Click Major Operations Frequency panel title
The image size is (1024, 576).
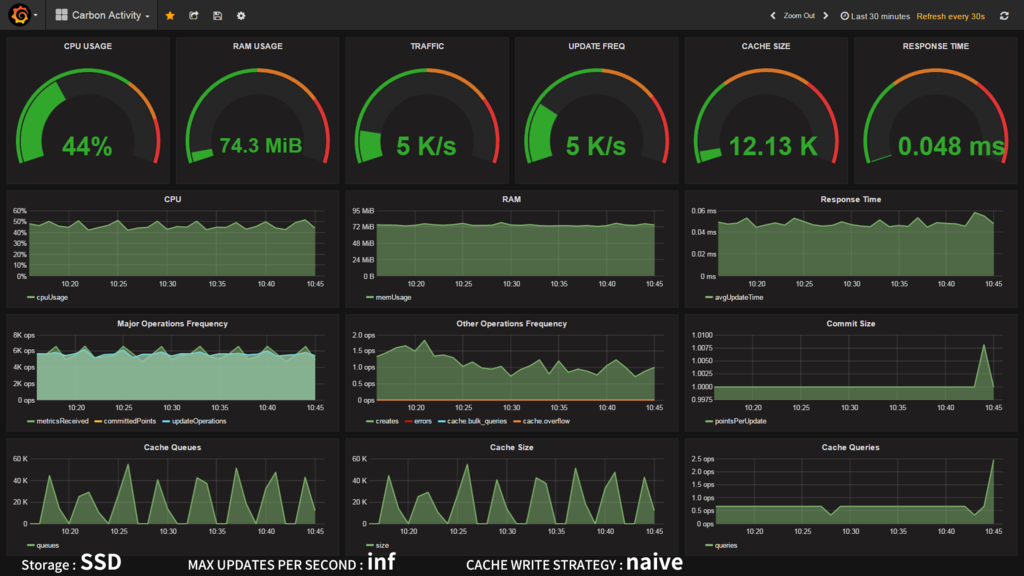[x=172, y=323]
